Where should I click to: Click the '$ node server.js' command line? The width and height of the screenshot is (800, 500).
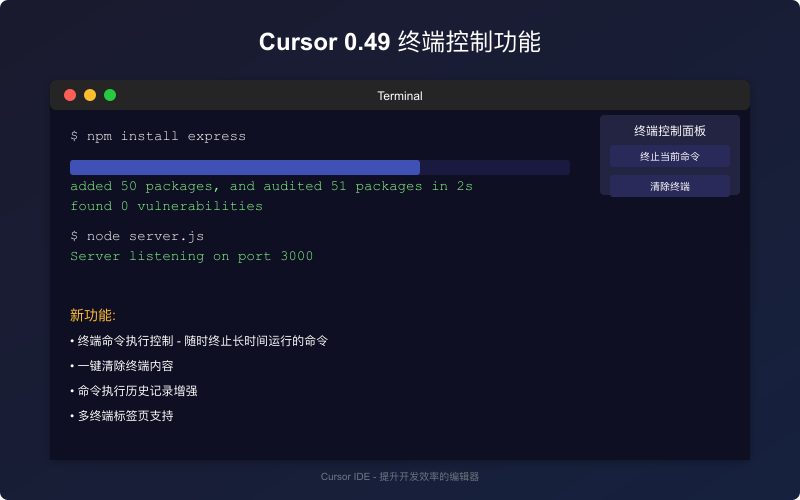137,236
